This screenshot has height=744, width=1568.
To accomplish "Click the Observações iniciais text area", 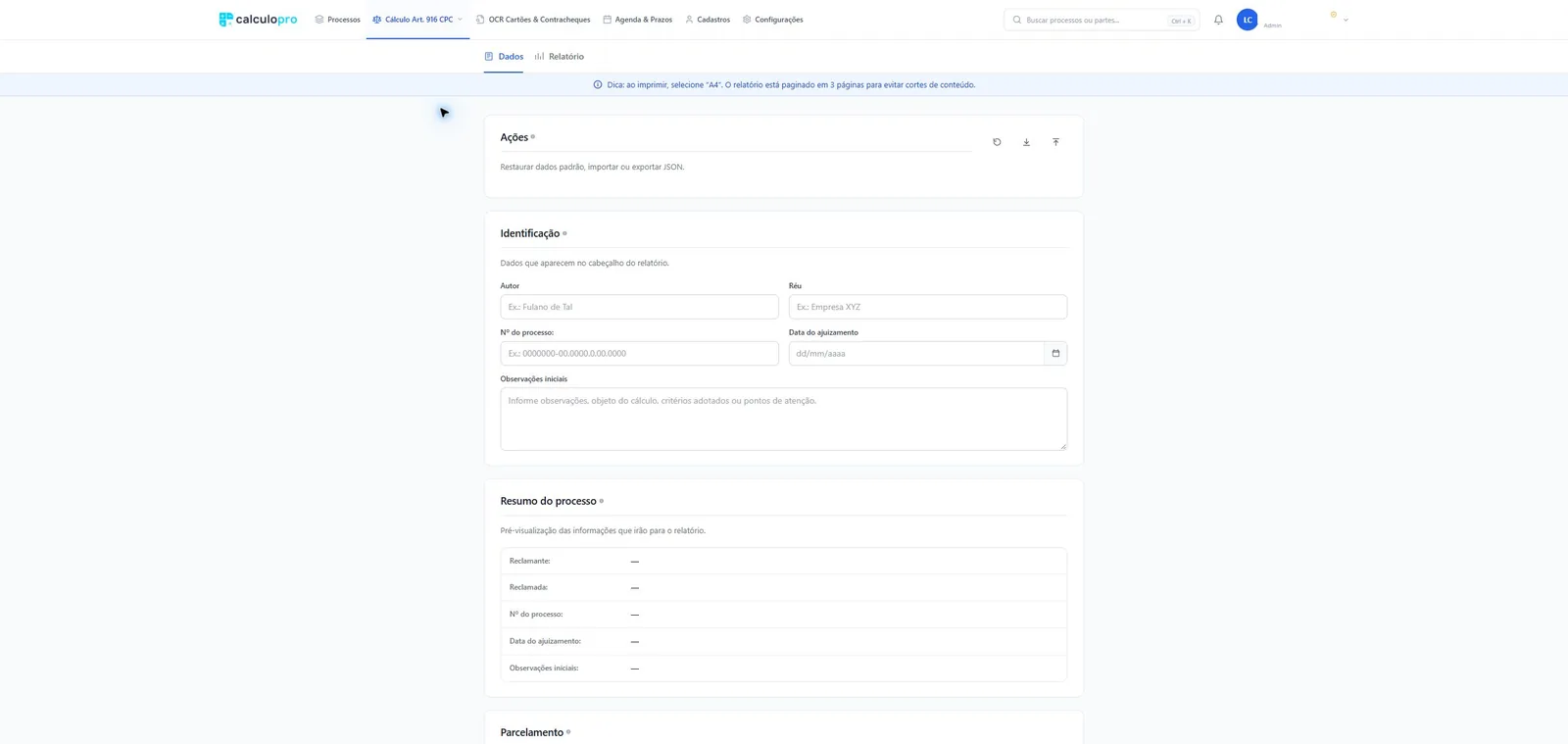I will pos(784,420).
